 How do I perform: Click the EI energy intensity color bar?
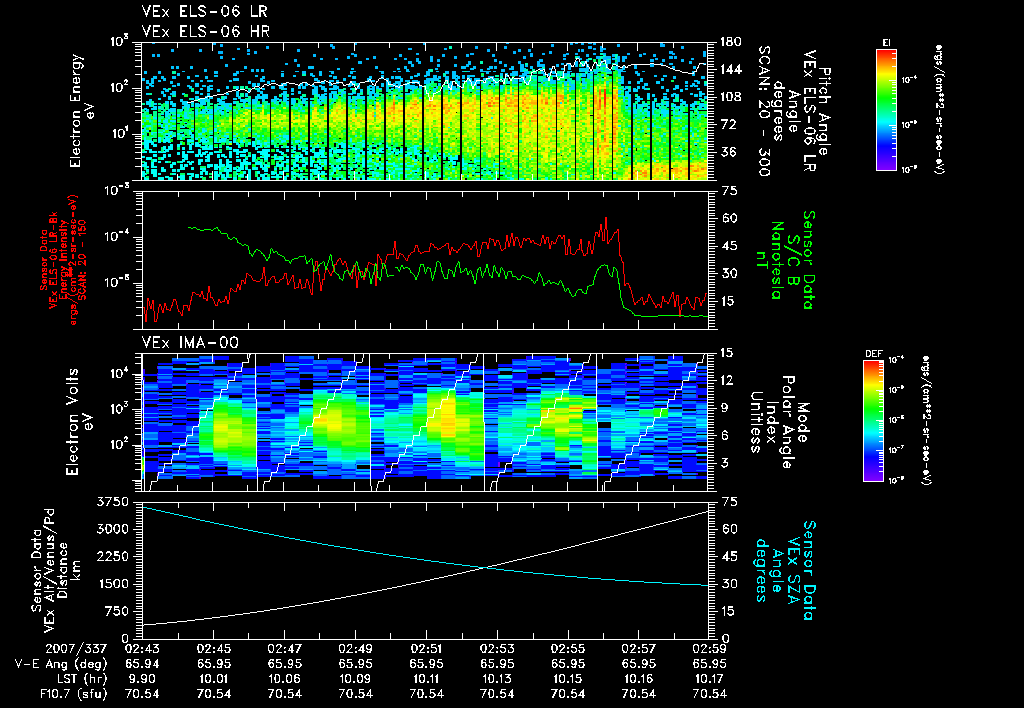(x=886, y=110)
